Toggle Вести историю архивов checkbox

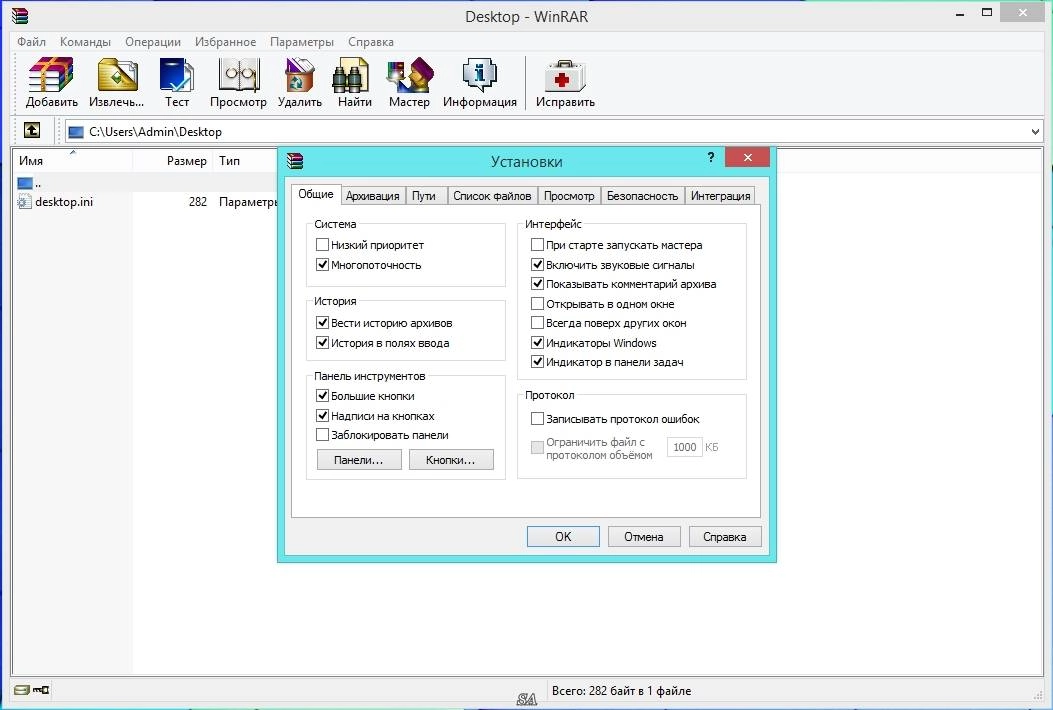click(322, 323)
